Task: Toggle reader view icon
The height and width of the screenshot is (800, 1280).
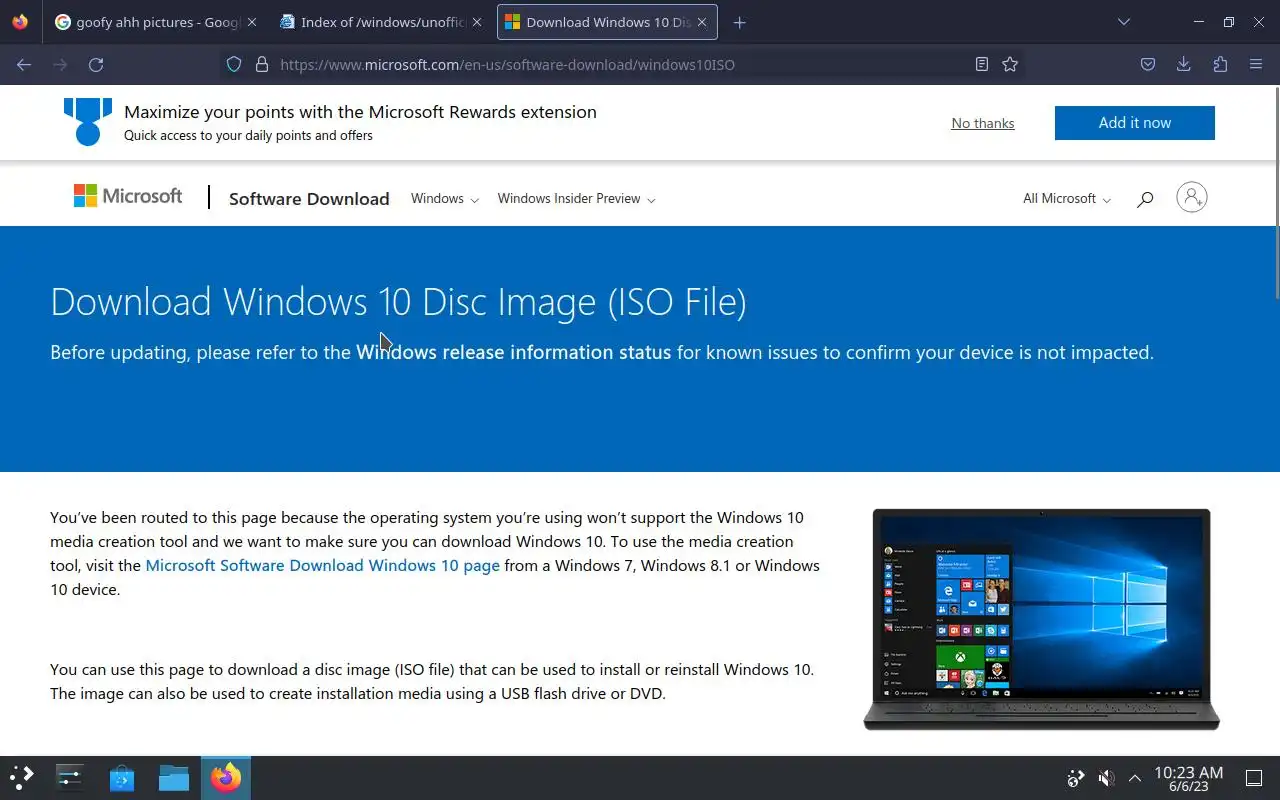Action: click(982, 64)
